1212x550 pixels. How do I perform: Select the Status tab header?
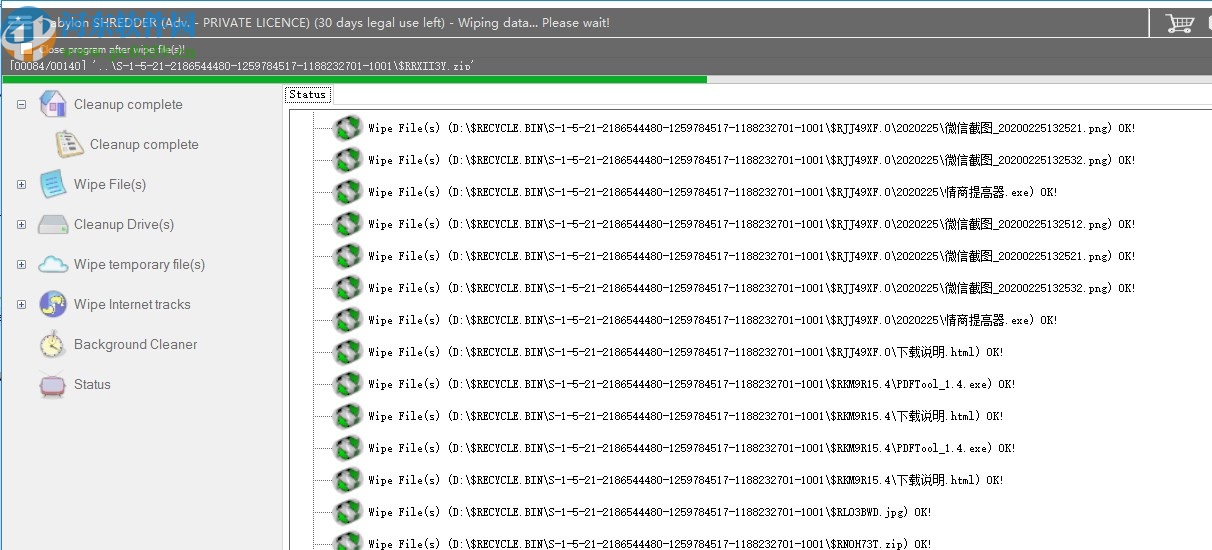pos(308,94)
